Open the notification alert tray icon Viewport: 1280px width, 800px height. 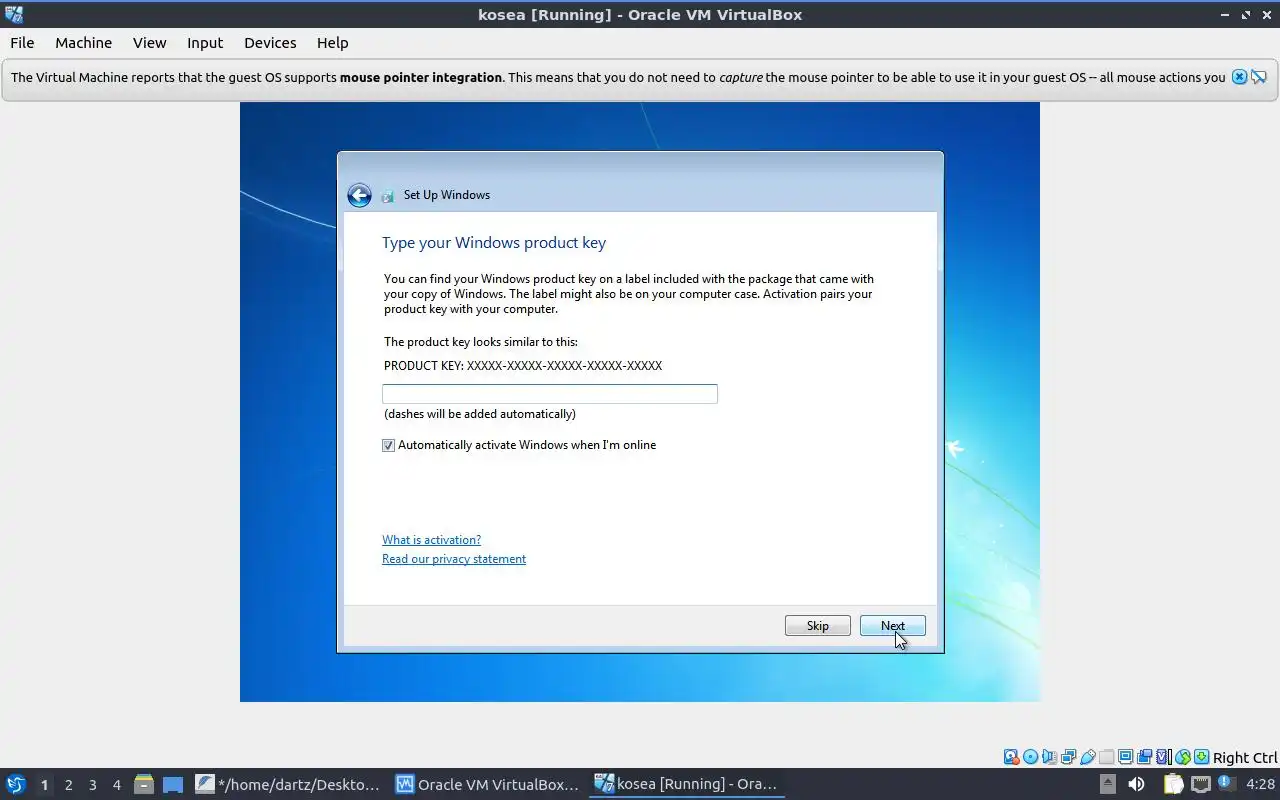tap(1225, 783)
